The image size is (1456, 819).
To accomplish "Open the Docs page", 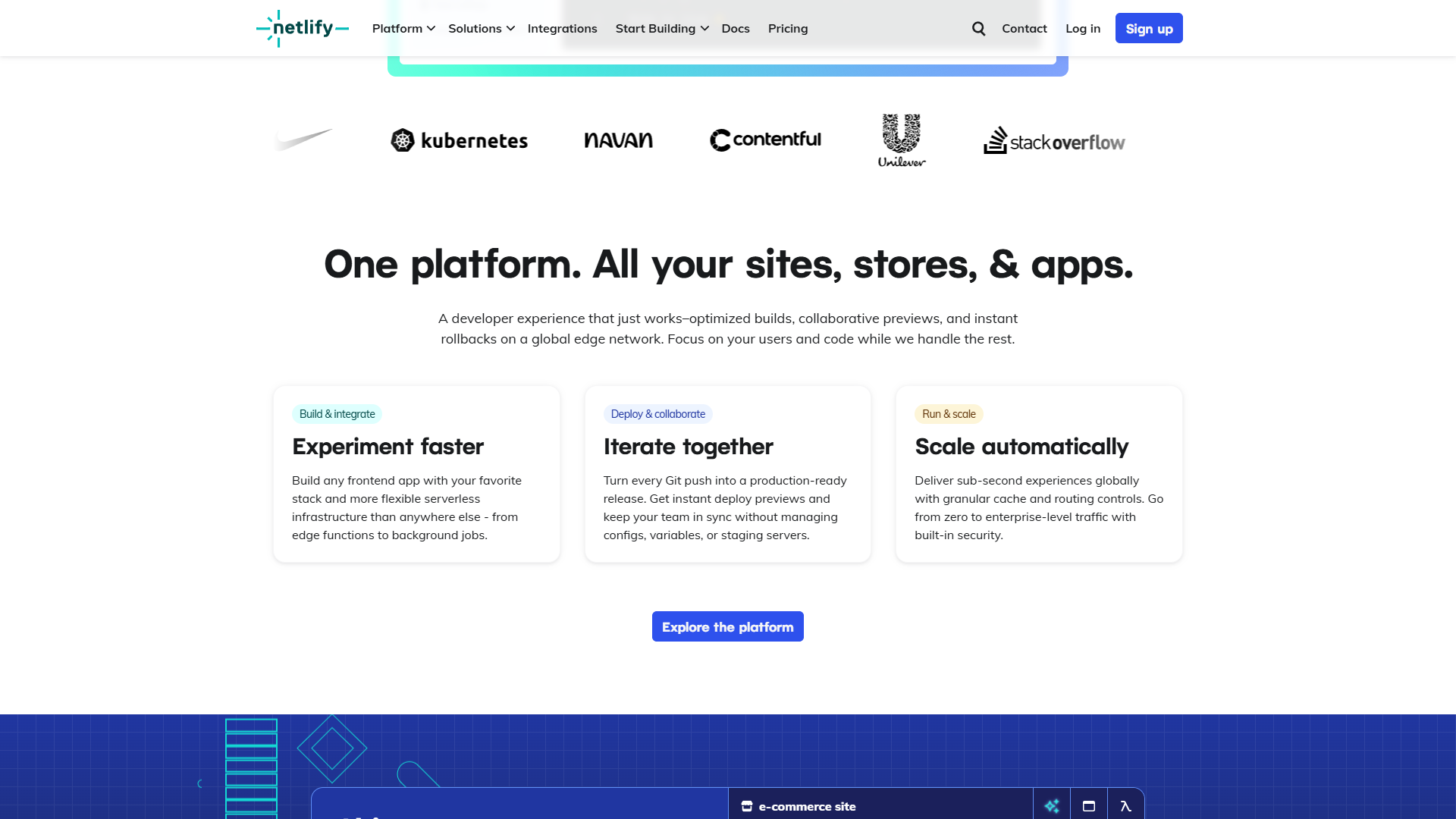I will 736,28.
